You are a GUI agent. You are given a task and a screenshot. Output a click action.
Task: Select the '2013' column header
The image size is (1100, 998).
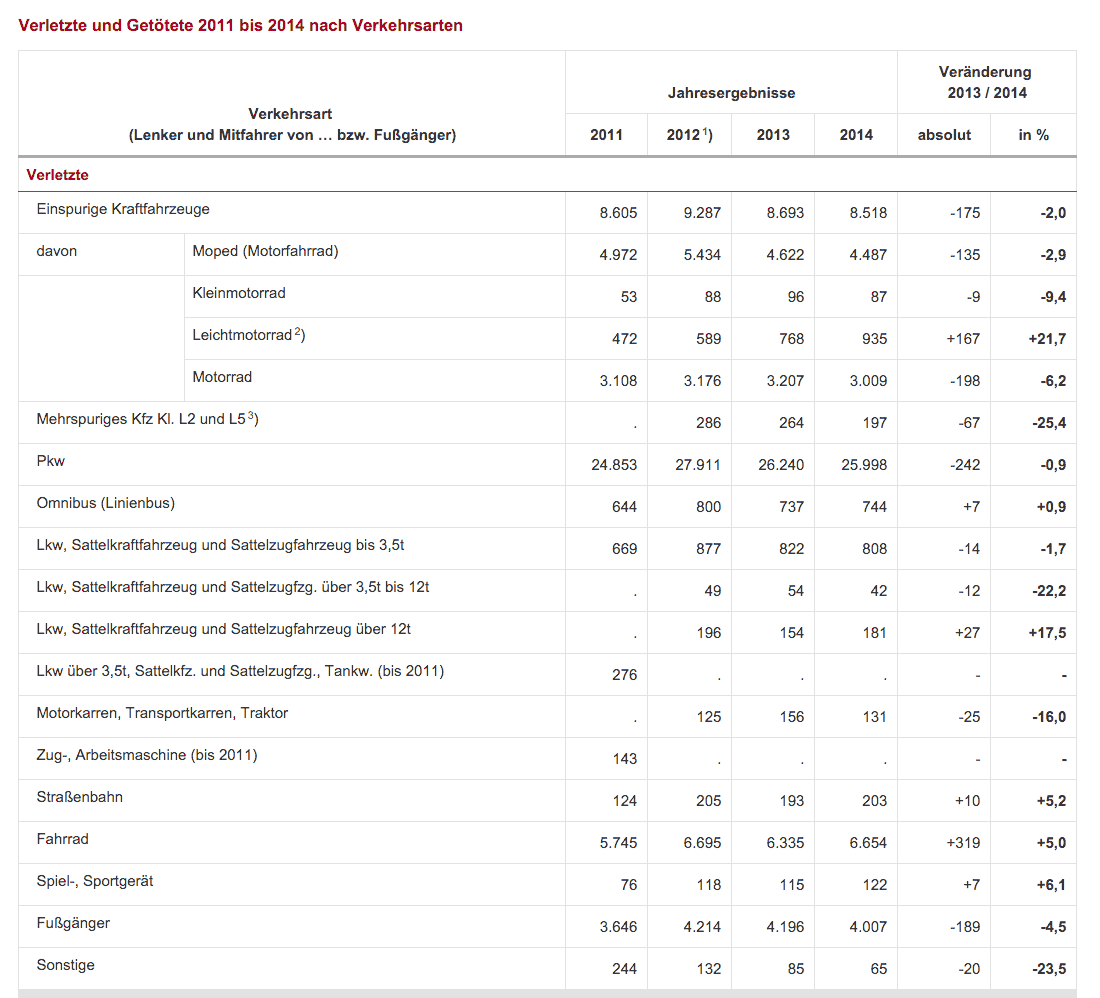(772, 134)
